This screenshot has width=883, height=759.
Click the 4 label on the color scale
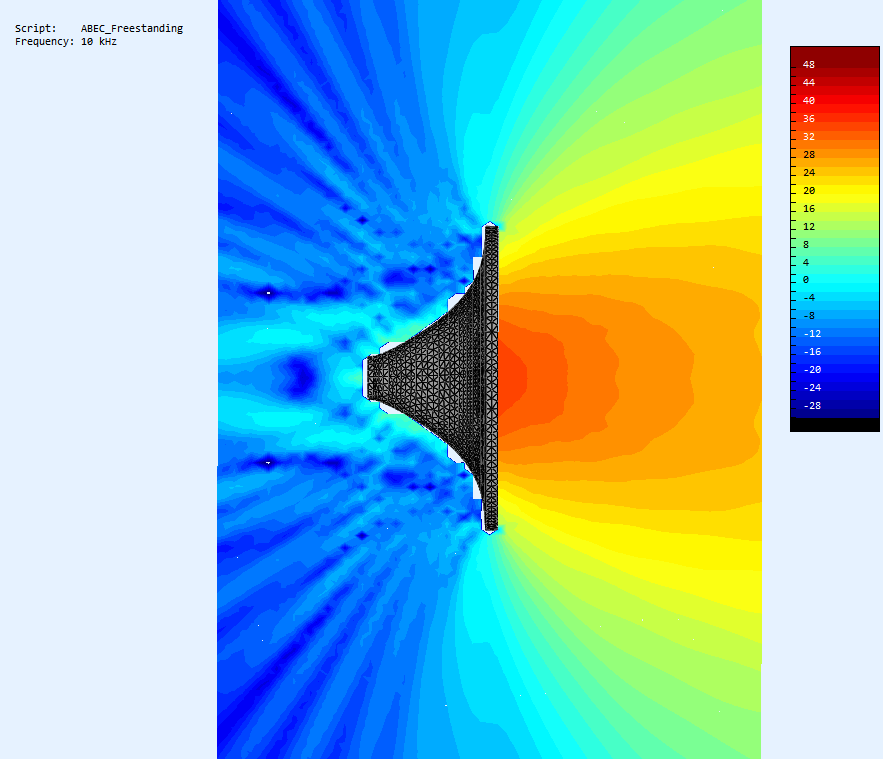[806, 262]
